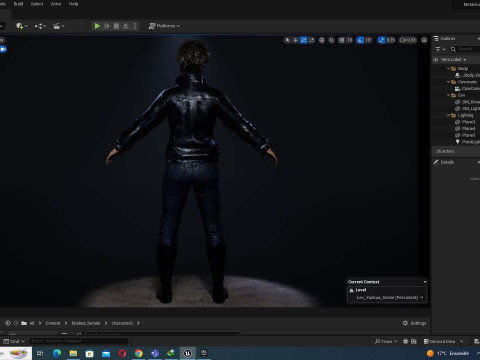Click the Stop simulation square button
The height and width of the screenshot is (360, 480).
tap(116, 26)
